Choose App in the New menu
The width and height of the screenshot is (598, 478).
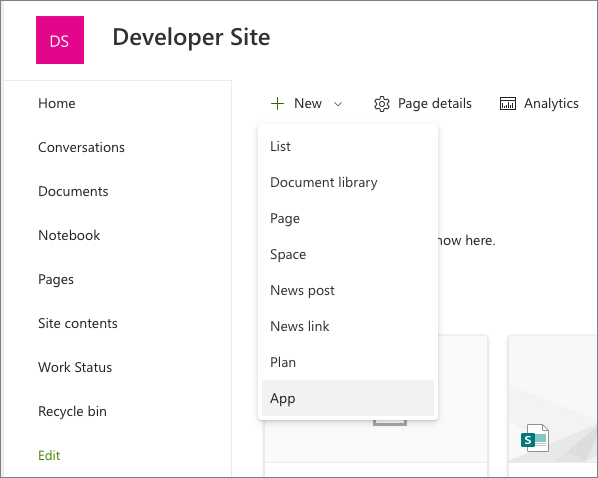[348, 398]
